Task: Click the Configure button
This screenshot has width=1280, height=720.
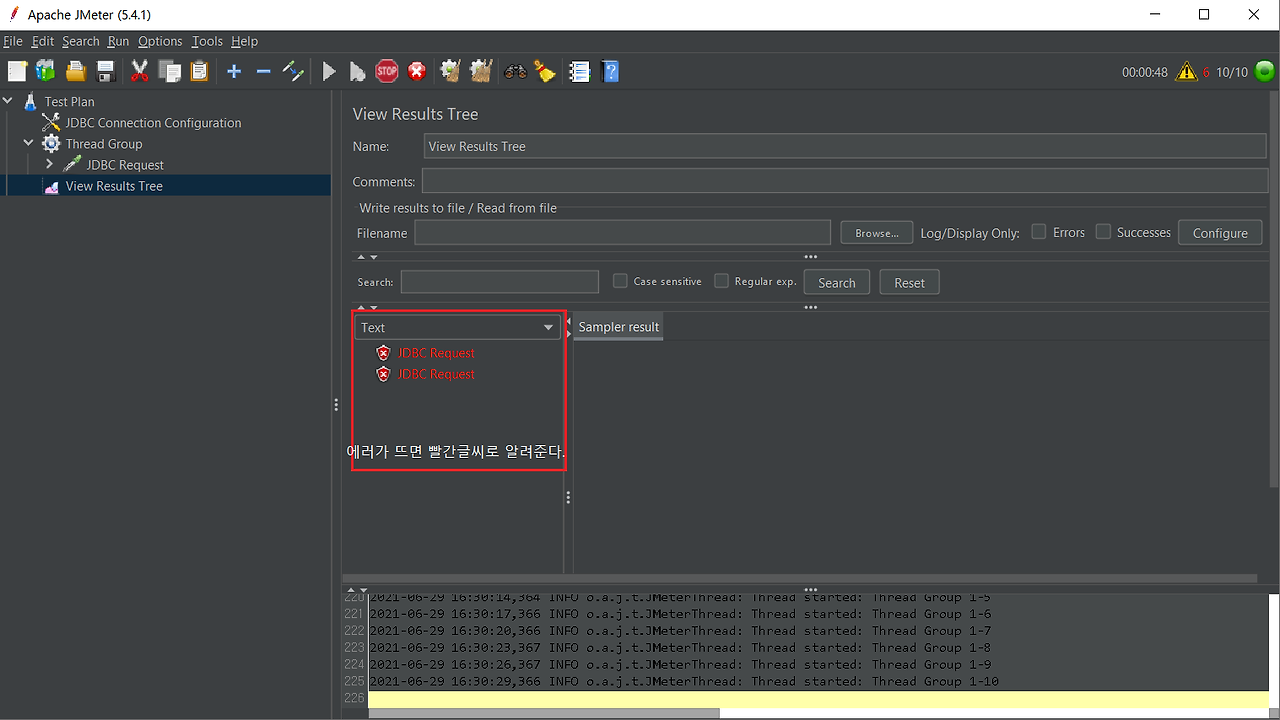Action: [1220, 233]
